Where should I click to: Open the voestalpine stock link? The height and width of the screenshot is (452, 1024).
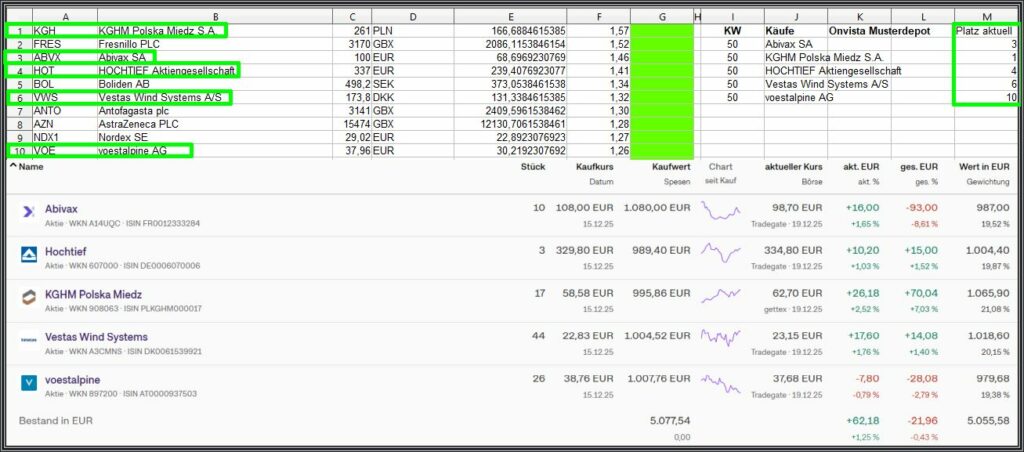(x=73, y=381)
